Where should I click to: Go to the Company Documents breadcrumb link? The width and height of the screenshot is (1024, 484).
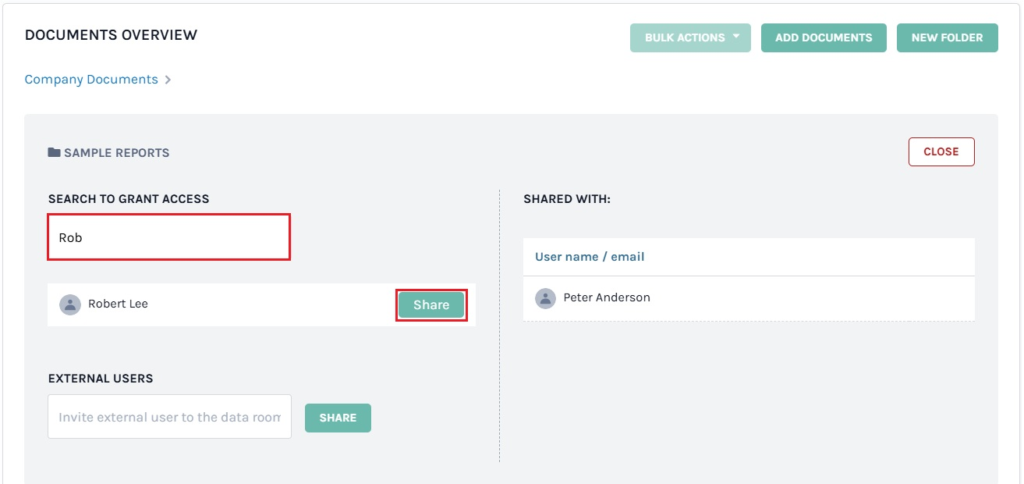91,79
